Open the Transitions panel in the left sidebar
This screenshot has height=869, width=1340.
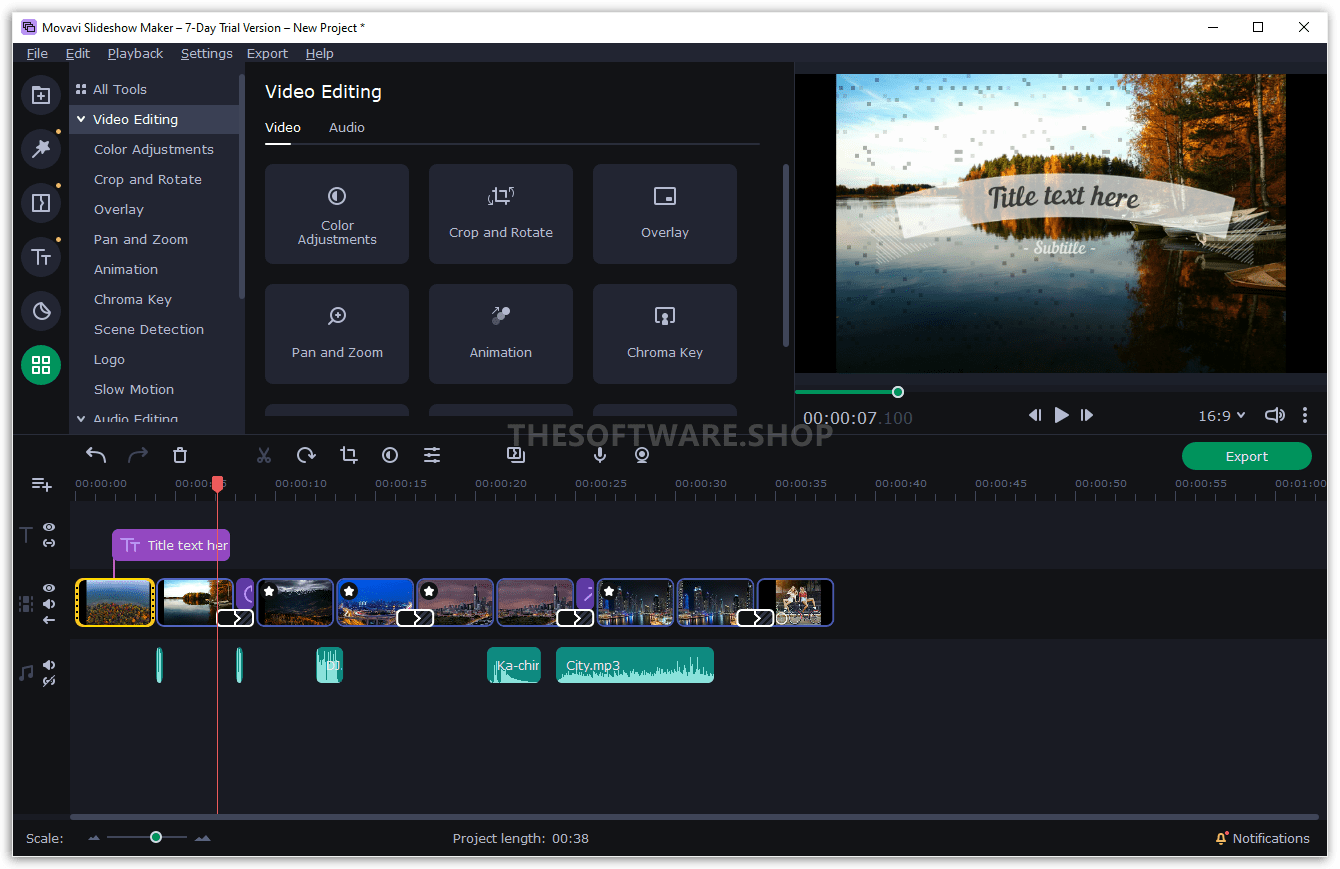tap(41, 203)
